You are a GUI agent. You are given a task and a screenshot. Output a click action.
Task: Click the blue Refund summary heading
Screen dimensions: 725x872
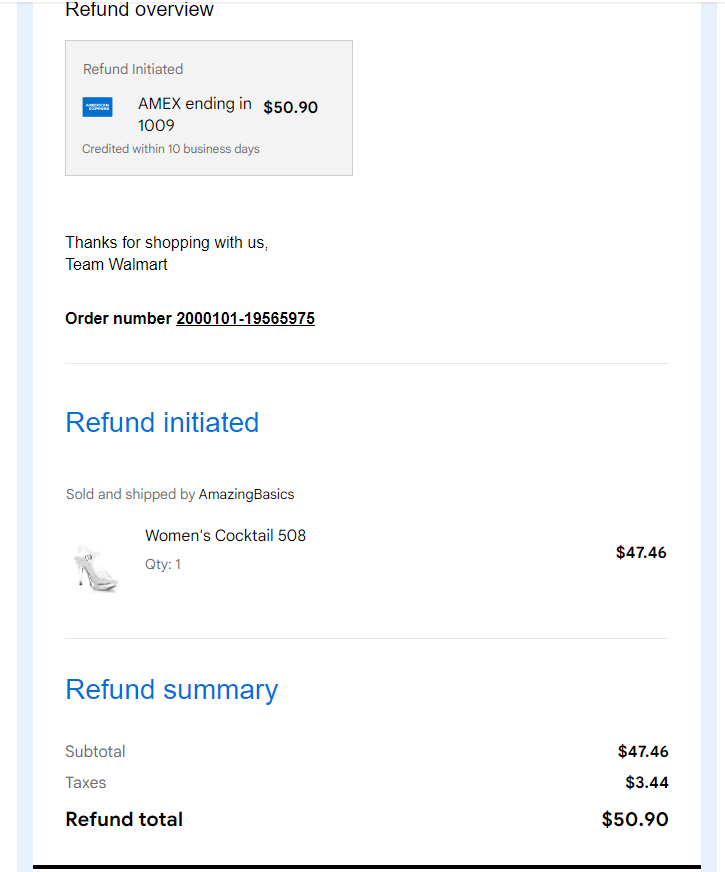tap(171, 690)
